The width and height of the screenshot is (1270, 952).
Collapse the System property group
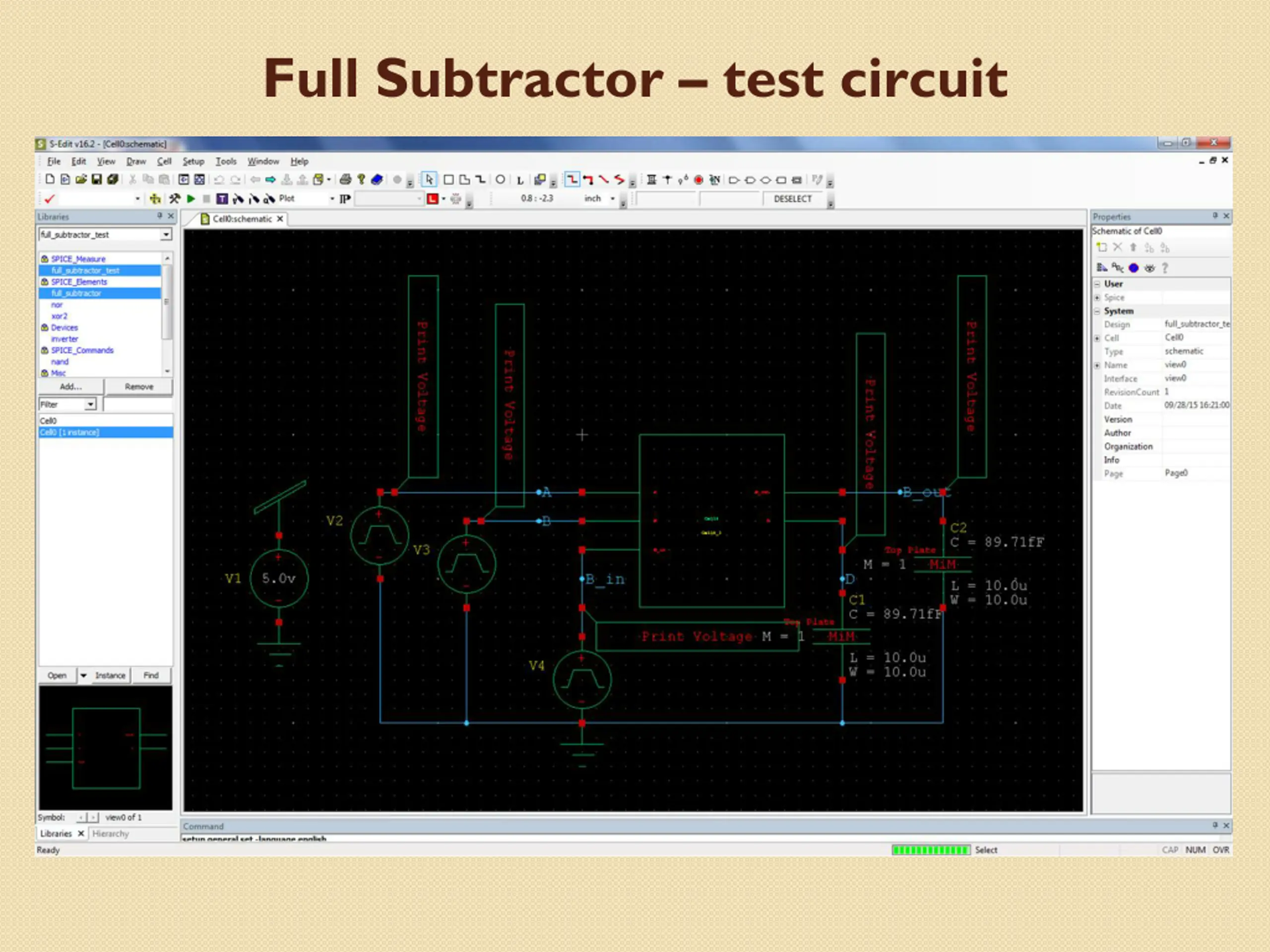1097,311
